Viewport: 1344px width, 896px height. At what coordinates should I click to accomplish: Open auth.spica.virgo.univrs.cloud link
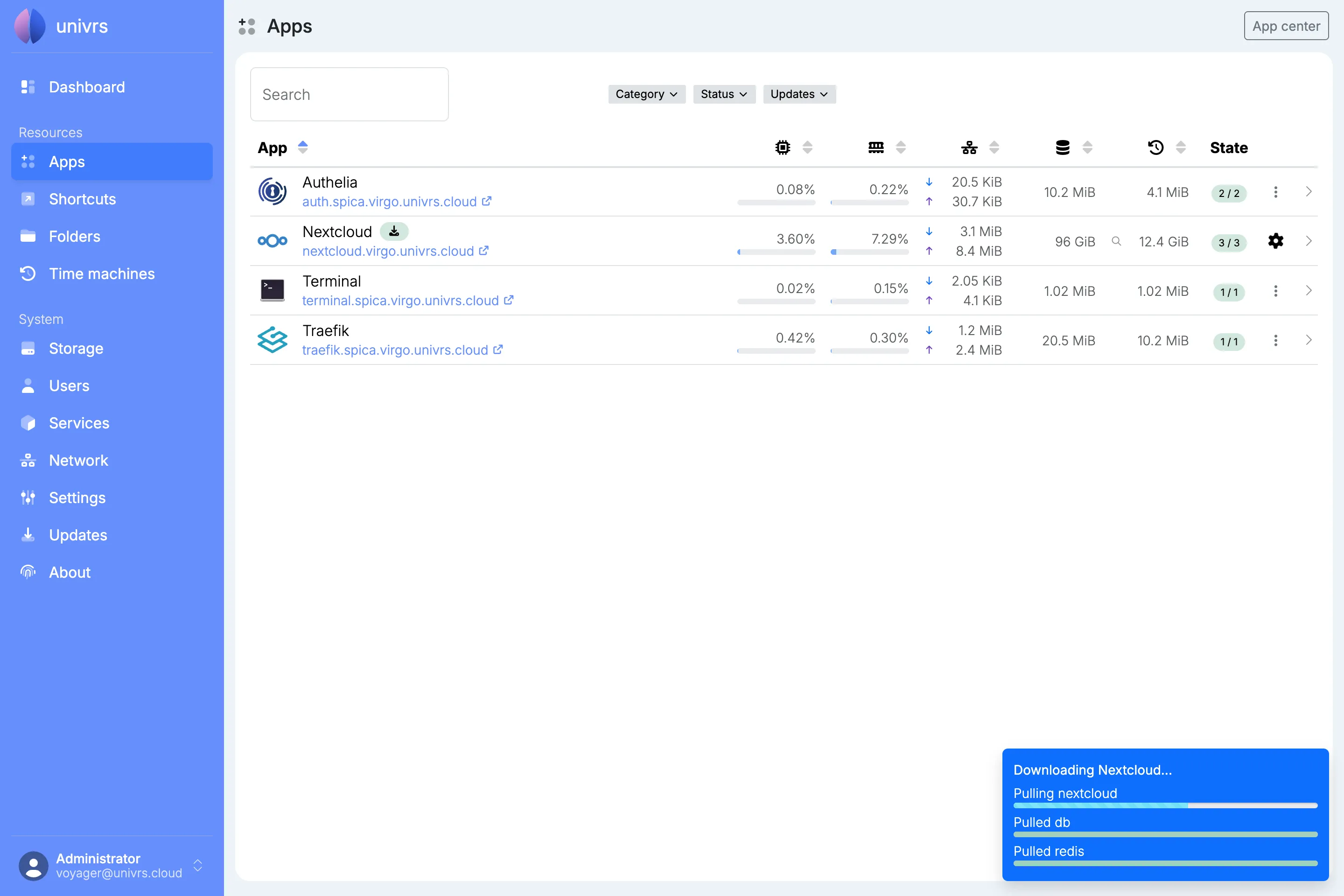coord(397,202)
